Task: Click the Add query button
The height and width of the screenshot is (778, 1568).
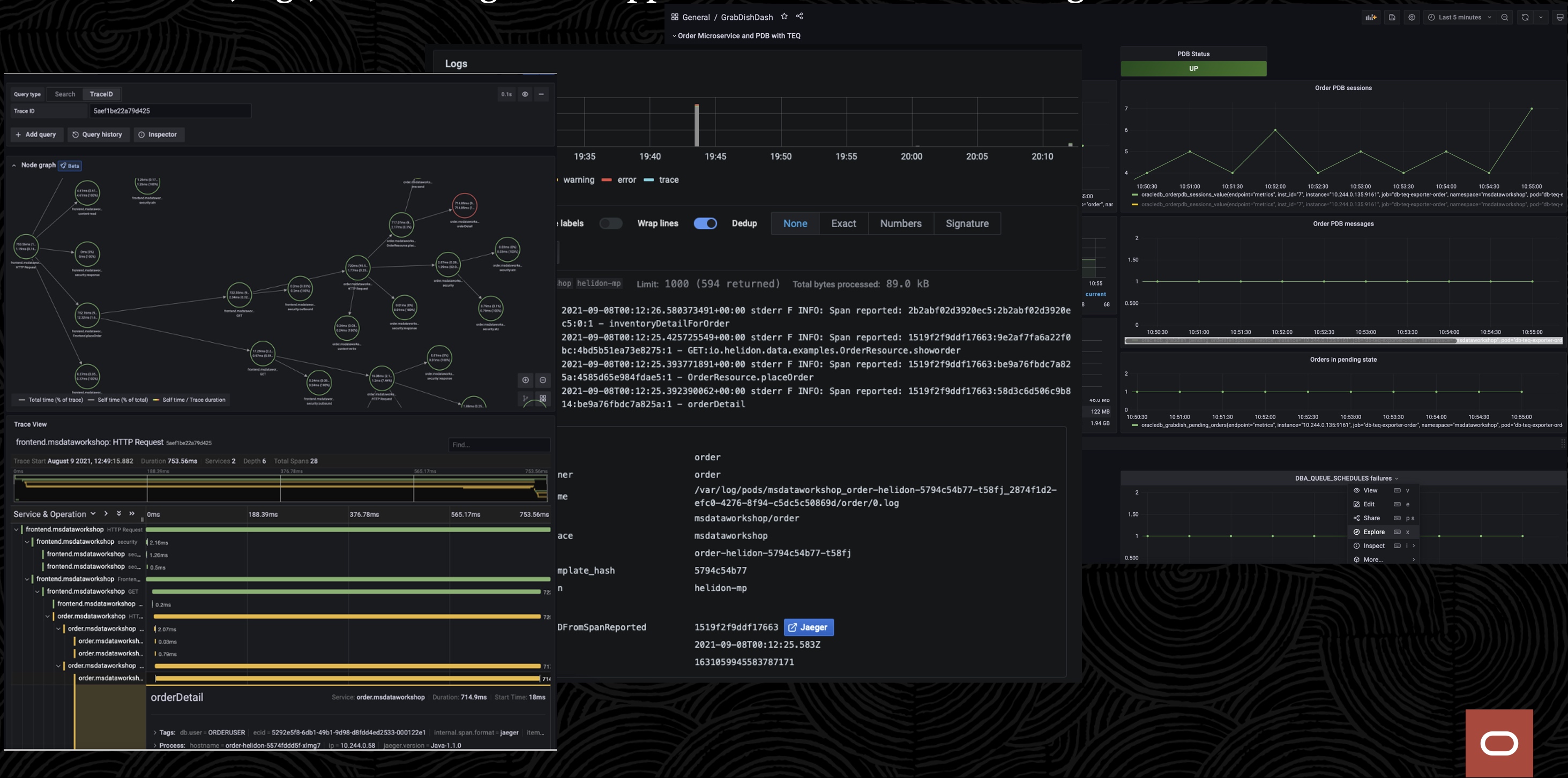Action: [36, 134]
